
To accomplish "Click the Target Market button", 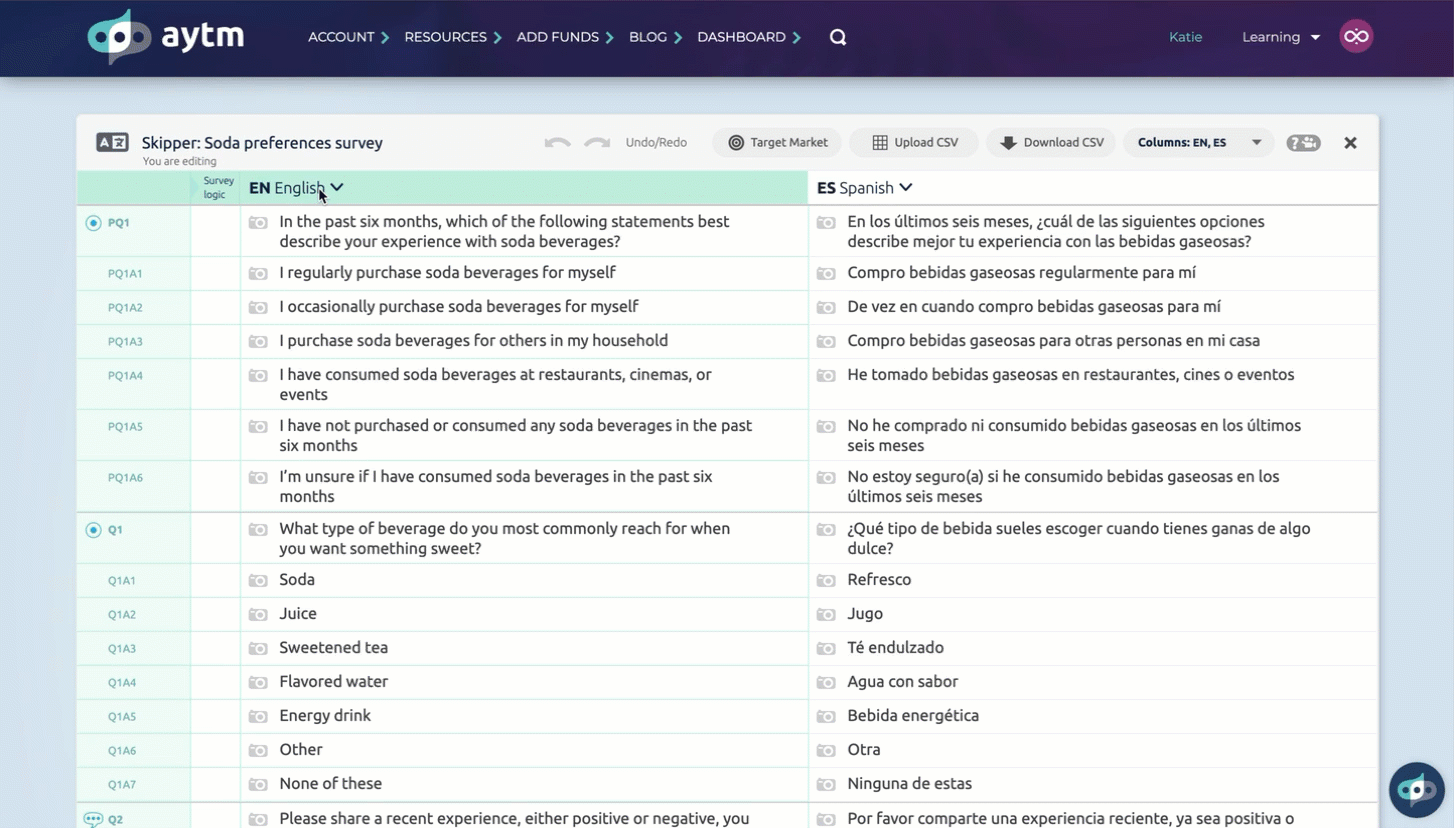I will [x=777, y=143].
